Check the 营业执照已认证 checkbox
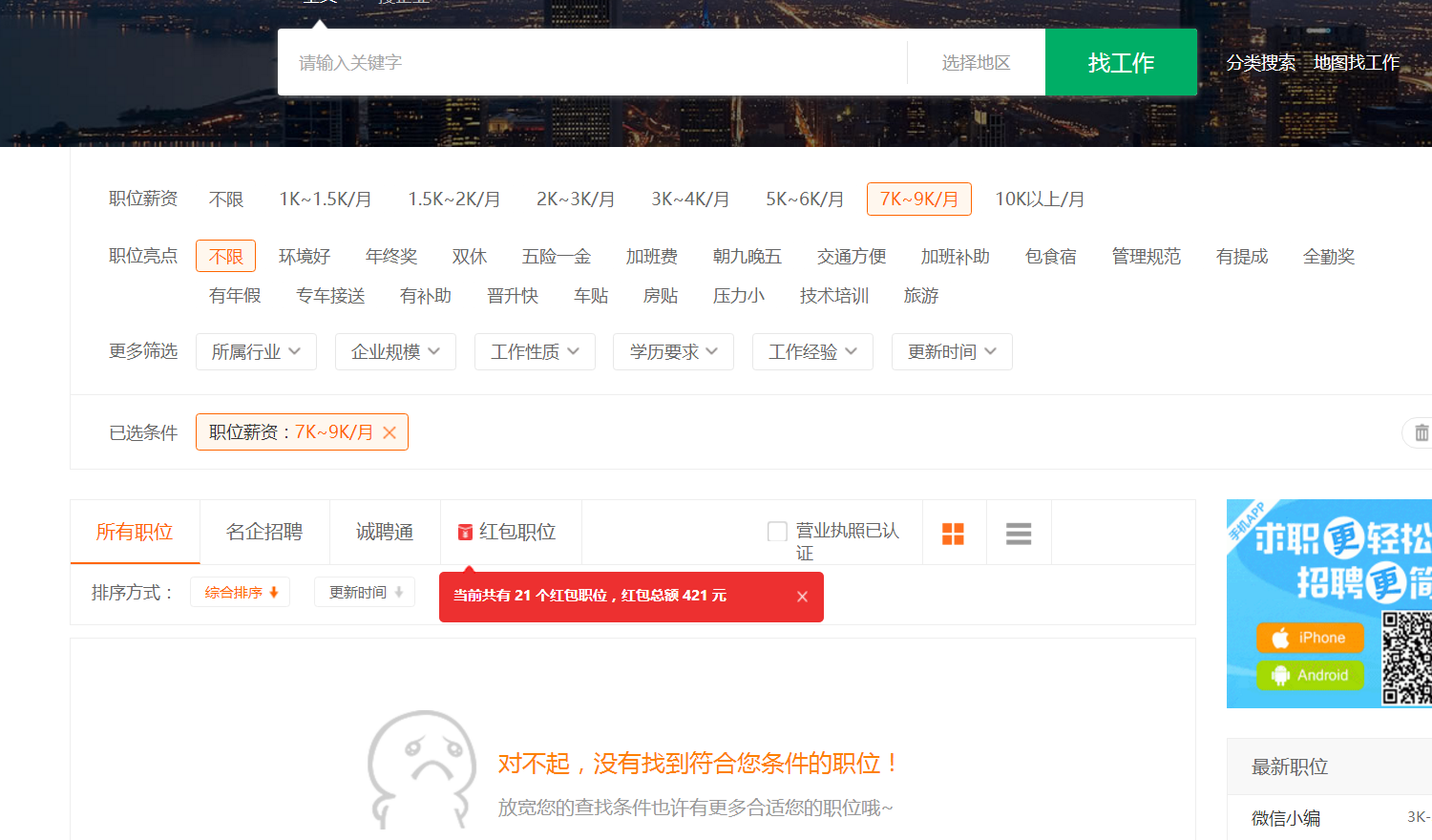 [x=777, y=532]
